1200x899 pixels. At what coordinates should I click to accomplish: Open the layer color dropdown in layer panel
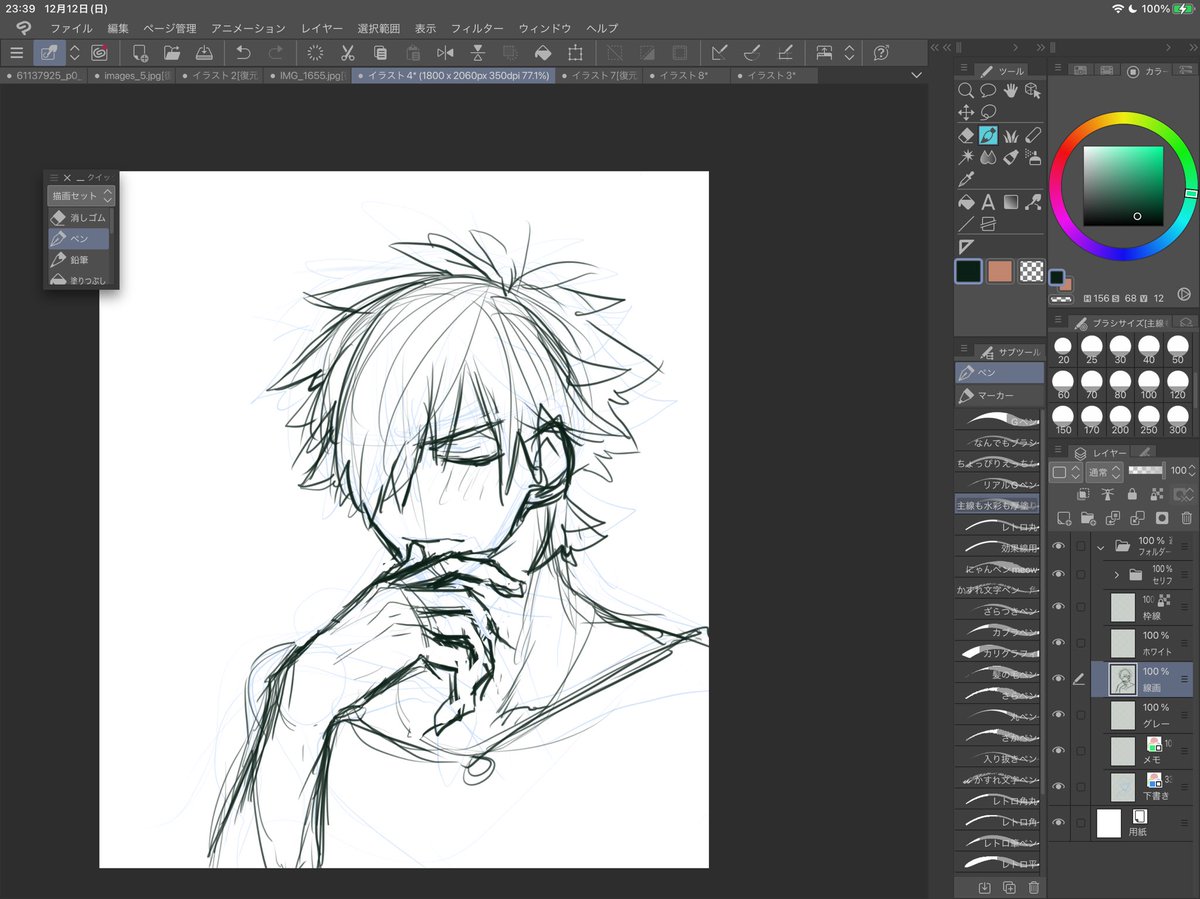tap(1066, 471)
